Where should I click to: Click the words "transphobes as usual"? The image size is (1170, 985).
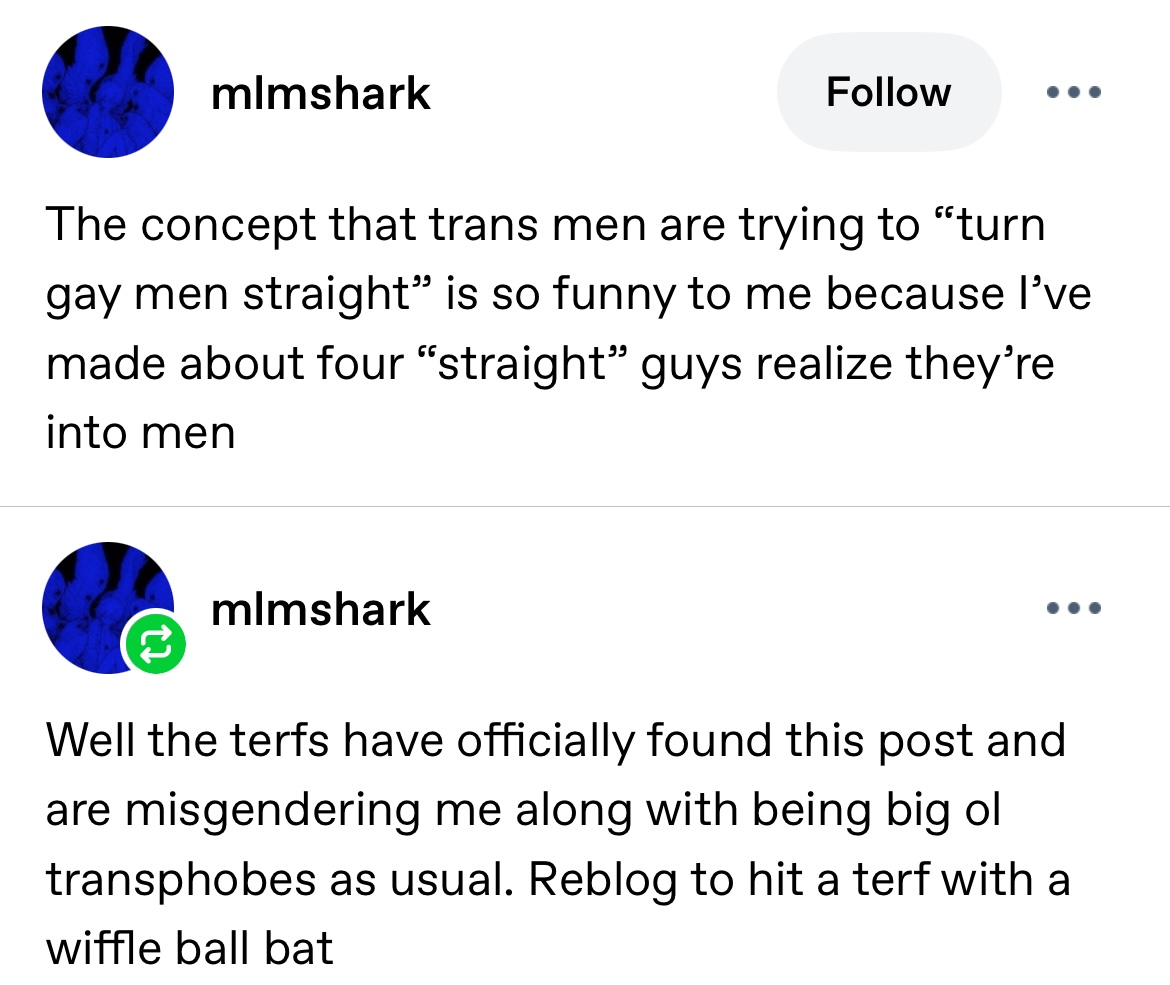280,879
